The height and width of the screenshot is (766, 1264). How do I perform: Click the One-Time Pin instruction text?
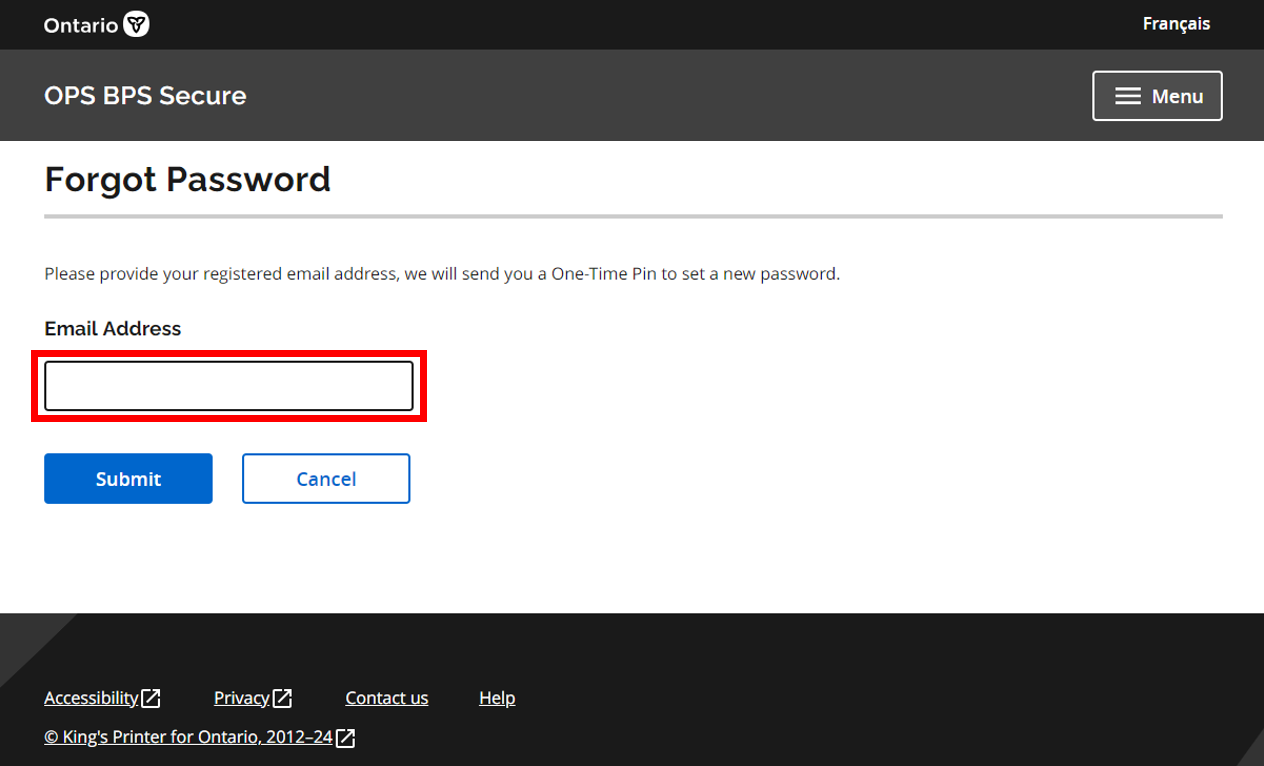tap(442, 274)
